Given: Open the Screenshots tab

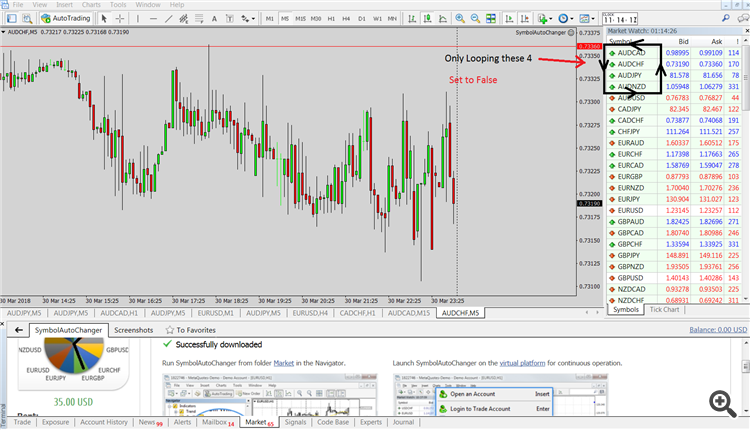Looking at the screenshot, I should point(133,330).
